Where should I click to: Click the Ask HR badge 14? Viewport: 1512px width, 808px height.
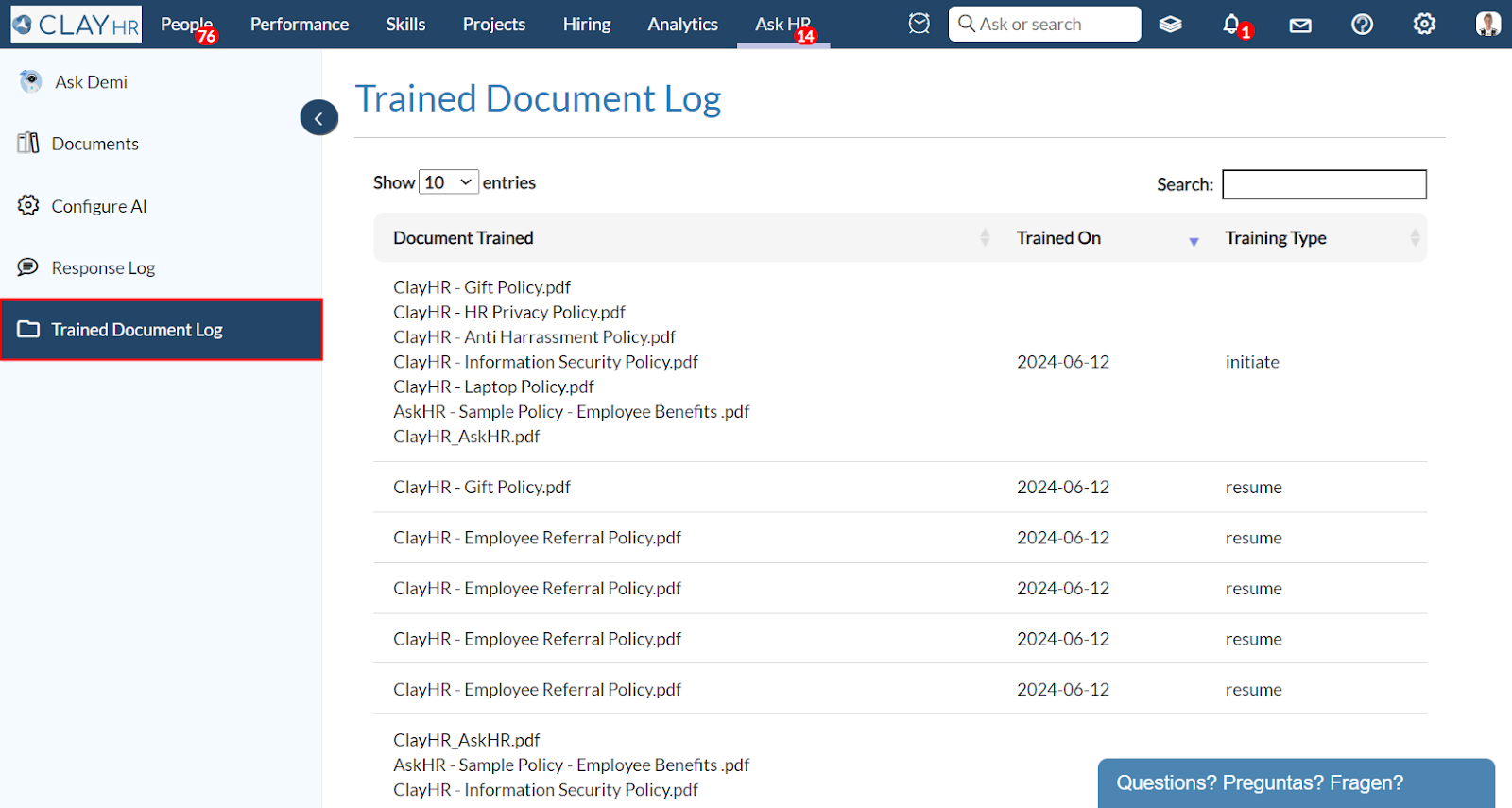coord(805,36)
